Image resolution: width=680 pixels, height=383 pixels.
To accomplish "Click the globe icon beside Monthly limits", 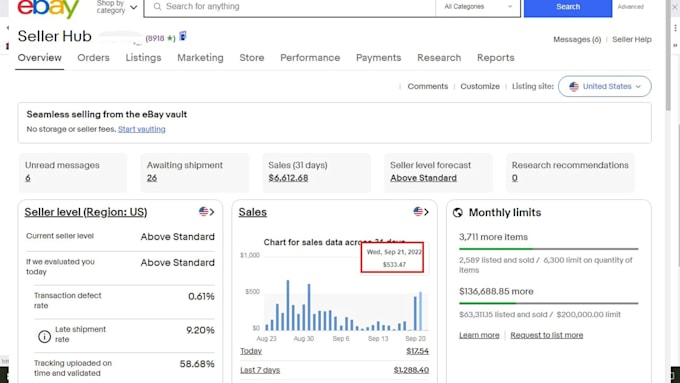I will click(458, 213).
